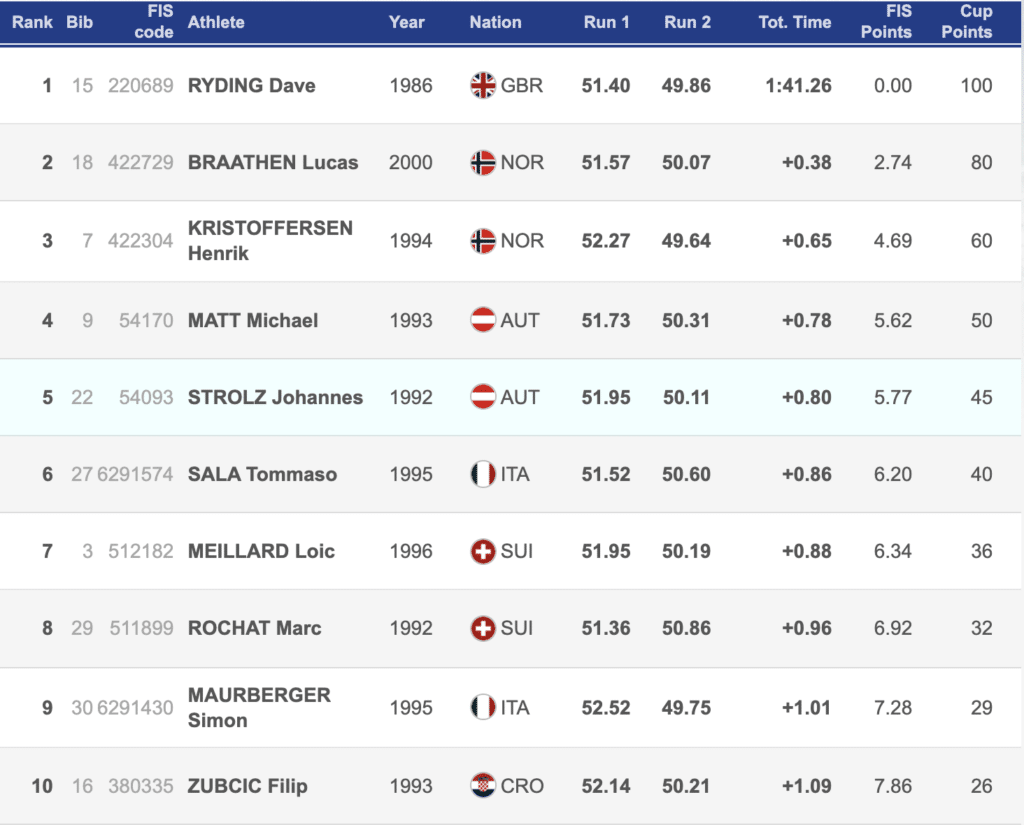This screenshot has height=825, width=1024.
Task: Click the winning total time 1:41.26
Action: pyautogui.click(x=798, y=86)
